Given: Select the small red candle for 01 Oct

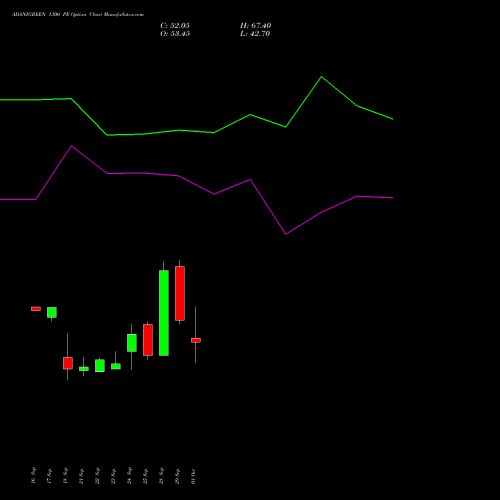Looking at the screenshot, I should tap(196, 340).
